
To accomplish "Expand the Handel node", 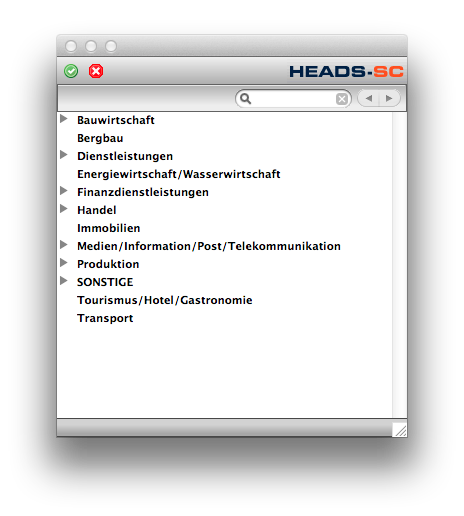I will (x=64, y=209).
